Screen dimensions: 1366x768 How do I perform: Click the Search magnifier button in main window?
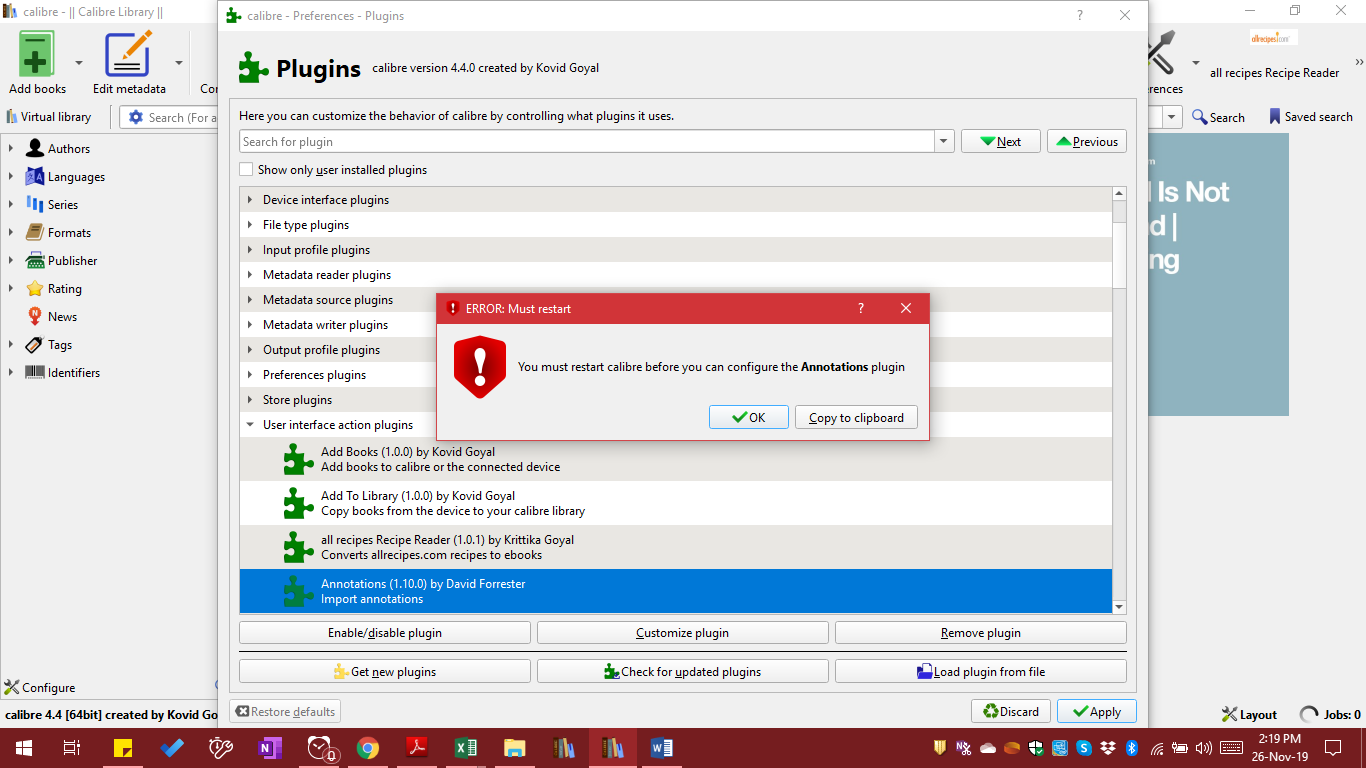point(1218,117)
